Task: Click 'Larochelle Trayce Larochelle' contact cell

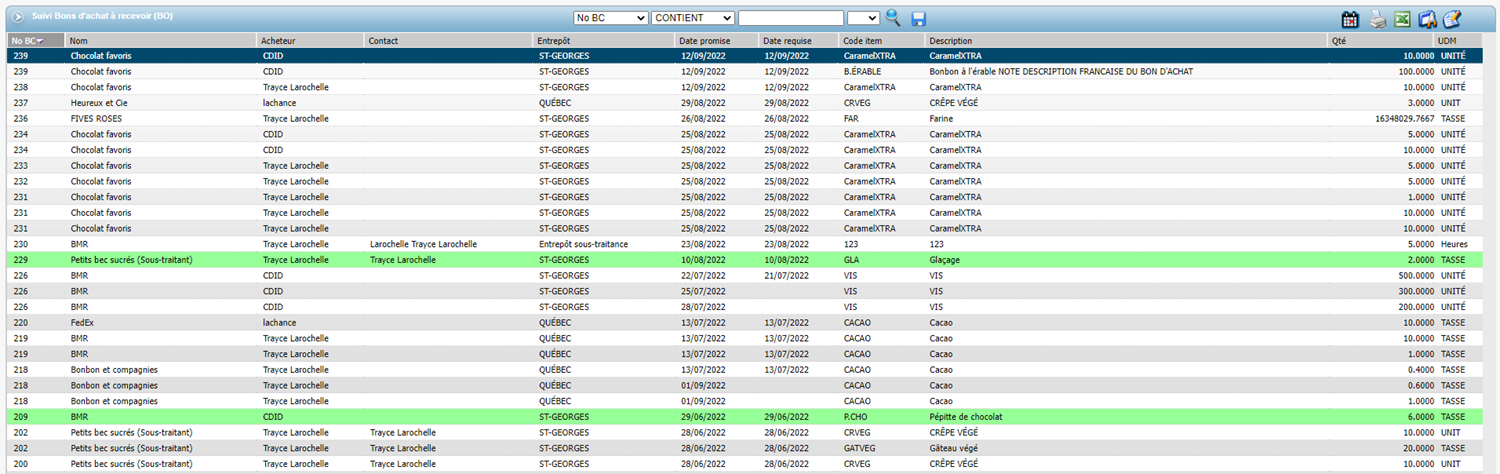Action: 423,244
